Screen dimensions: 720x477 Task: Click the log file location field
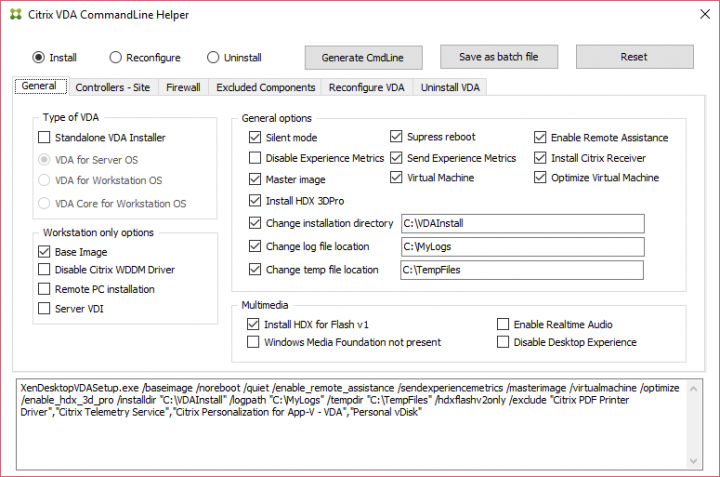click(x=521, y=246)
